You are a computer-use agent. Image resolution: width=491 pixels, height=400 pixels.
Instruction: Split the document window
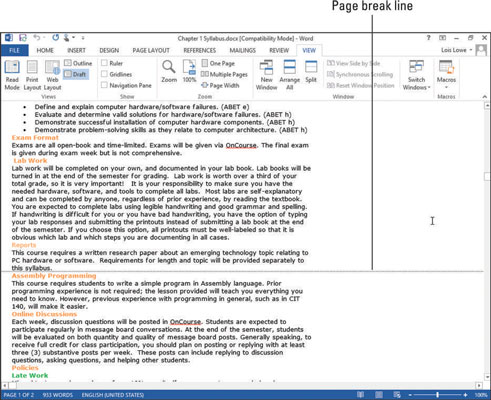(x=311, y=72)
